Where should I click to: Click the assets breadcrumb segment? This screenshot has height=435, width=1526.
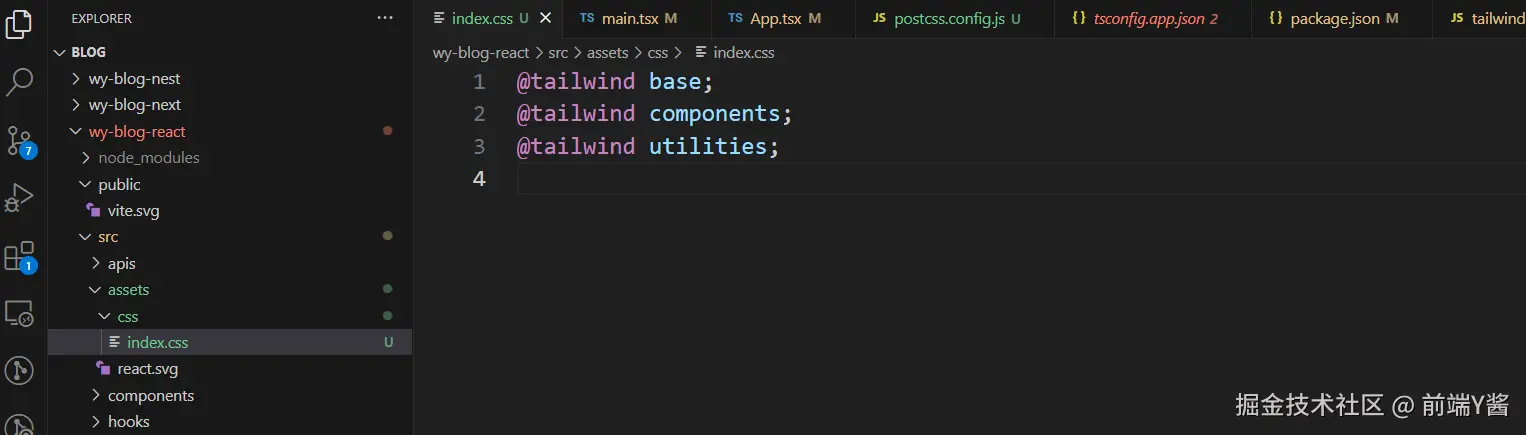607,52
